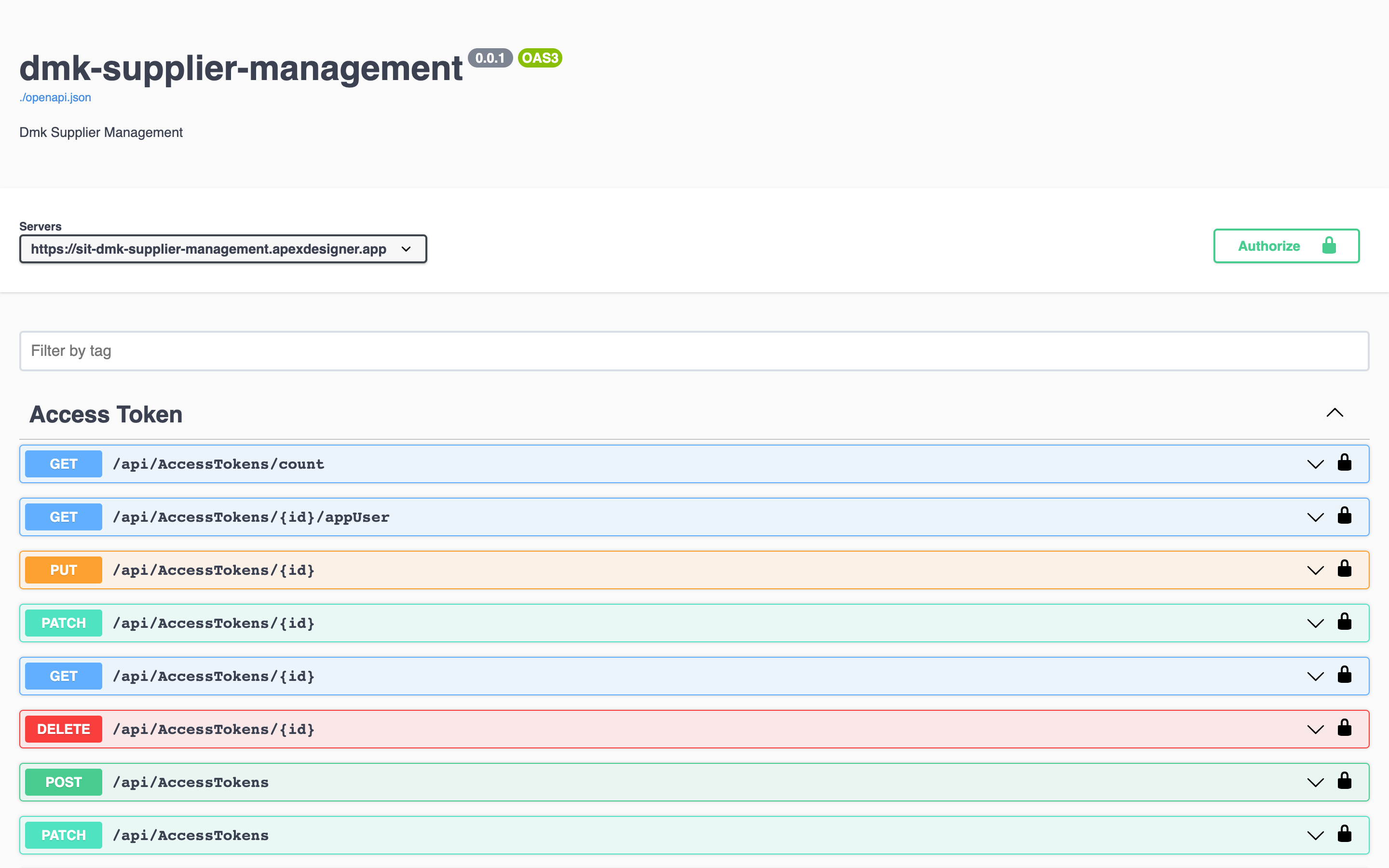Click lock icon on GET /api/AccessTokens/{id}
The height and width of the screenshot is (868, 1389).
1344,675
